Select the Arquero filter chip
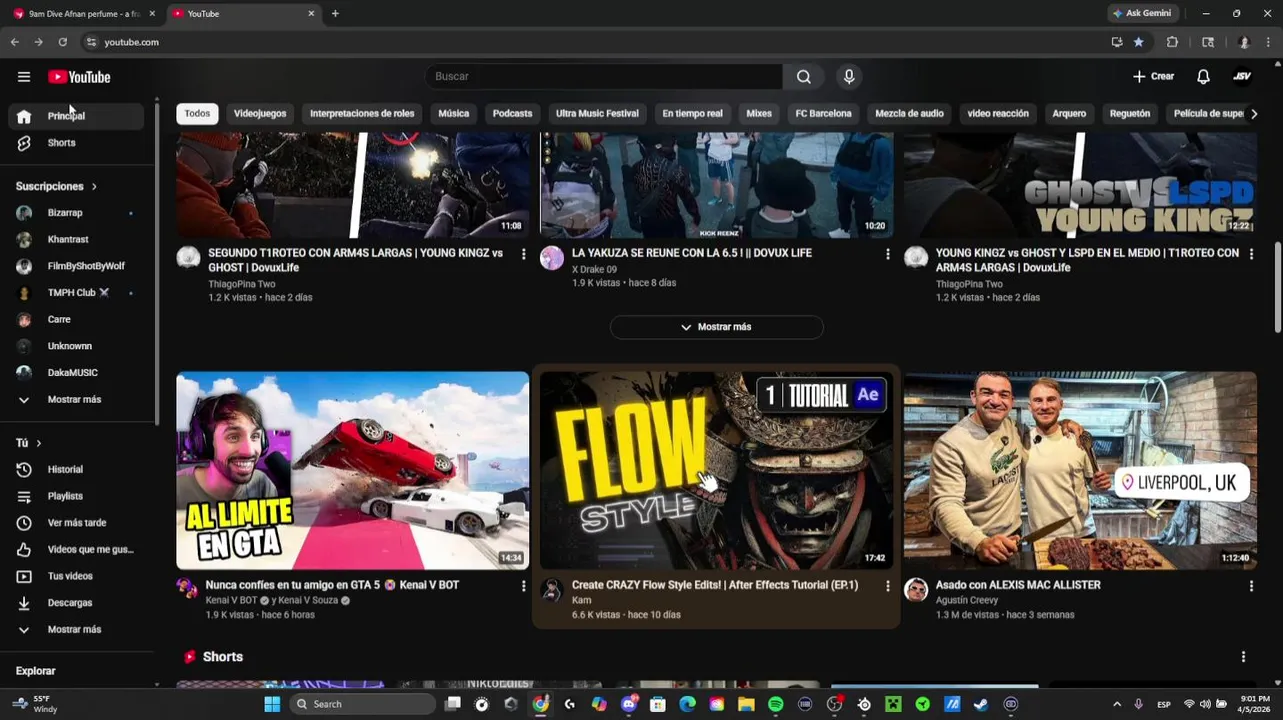This screenshot has width=1283, height=720. coord(1069,114)
